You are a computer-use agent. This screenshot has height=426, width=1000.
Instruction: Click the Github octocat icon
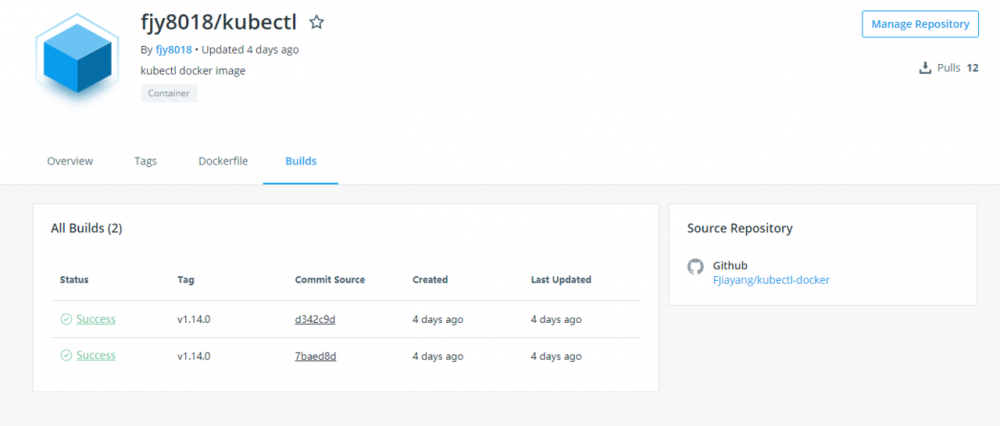695,267
